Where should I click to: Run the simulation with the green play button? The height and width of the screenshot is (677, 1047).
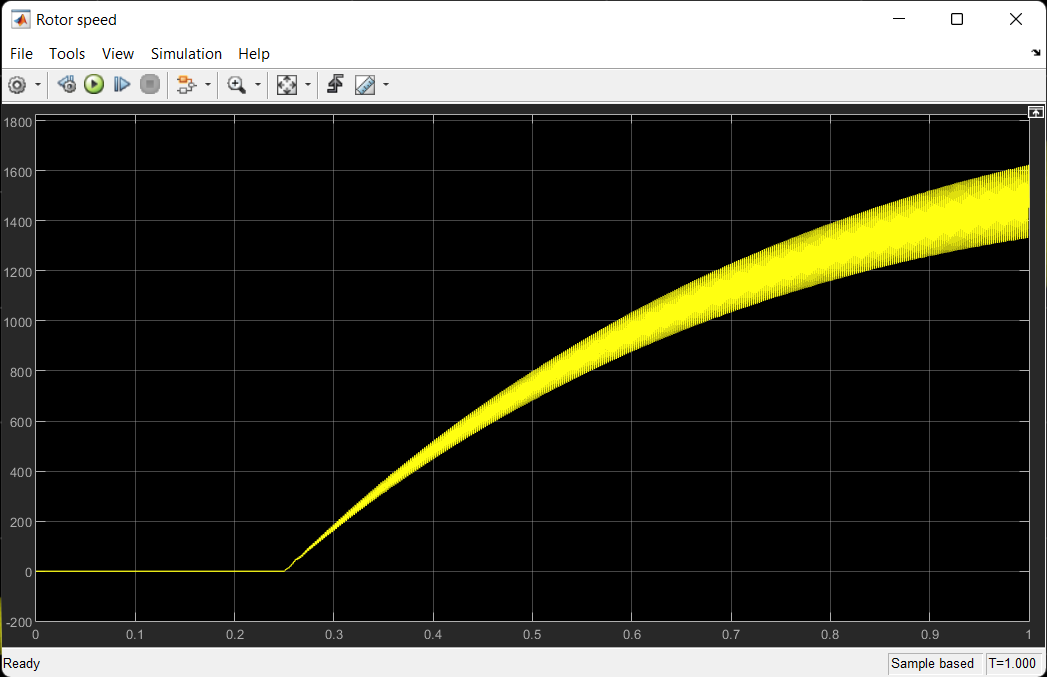94,84
